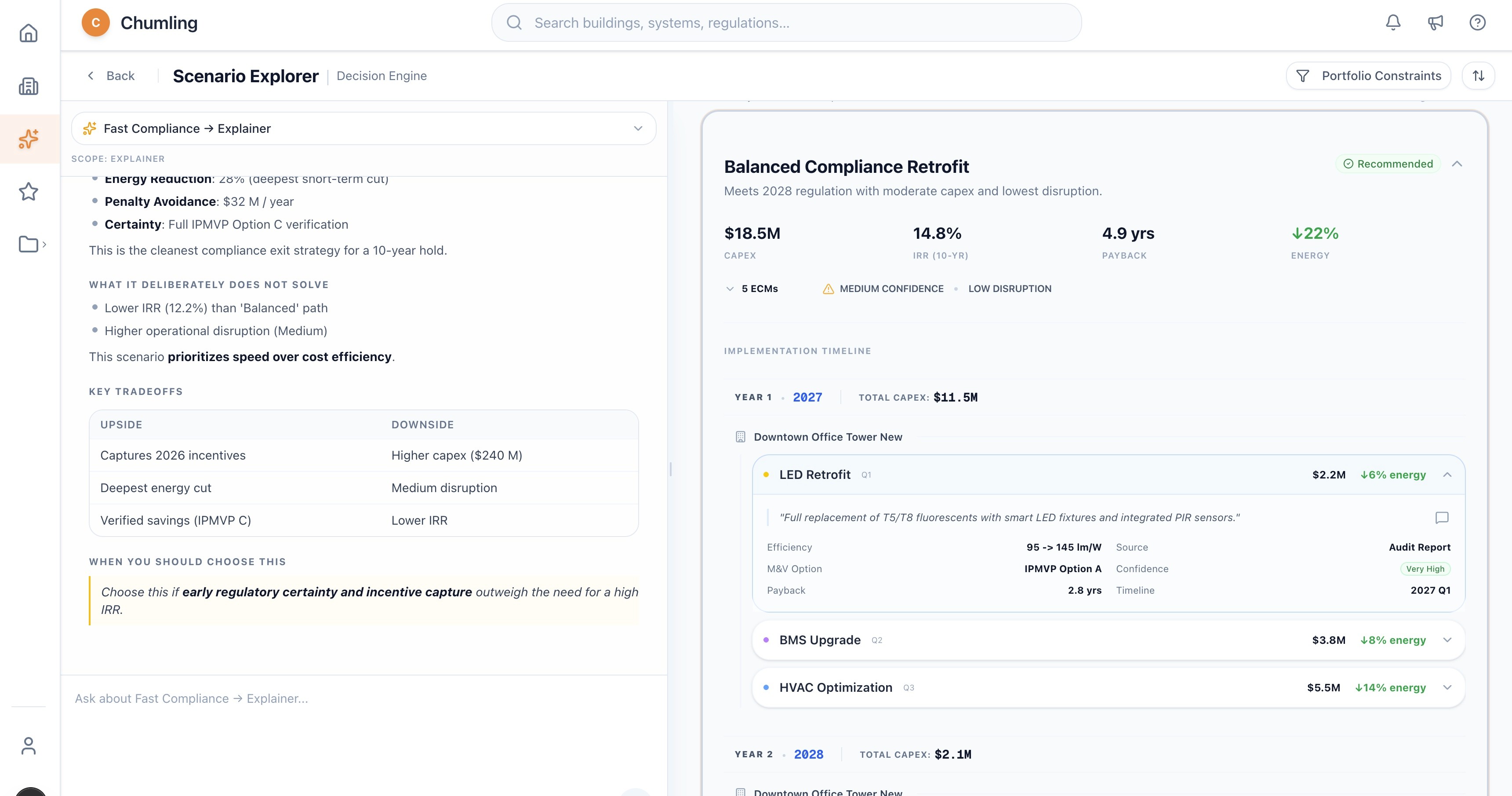
Task: Click the sort arrows button
Action: click(x=1478, y=76)
